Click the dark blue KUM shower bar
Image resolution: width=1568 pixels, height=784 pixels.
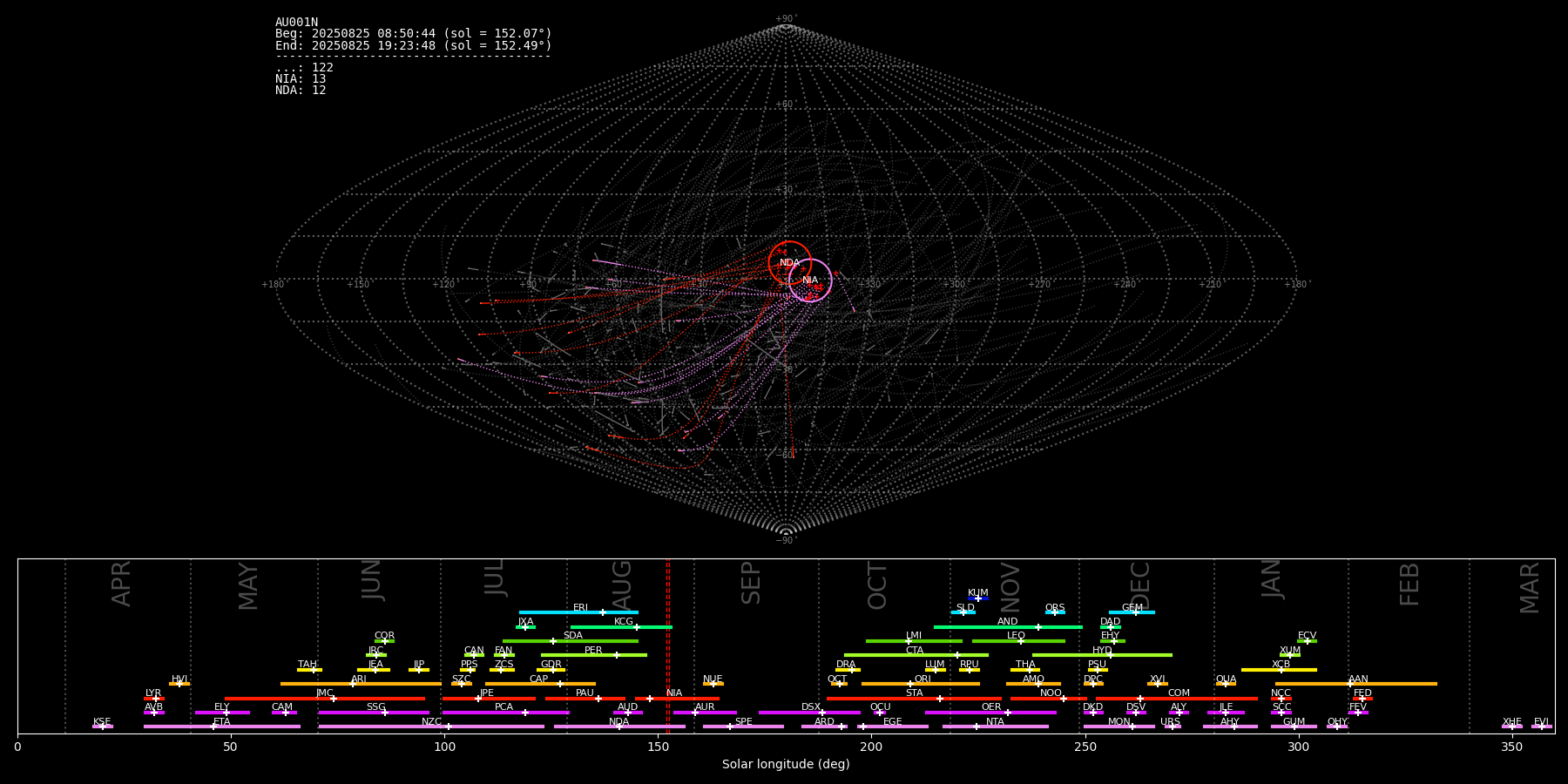pyautogui.click(x=978, y=598)
